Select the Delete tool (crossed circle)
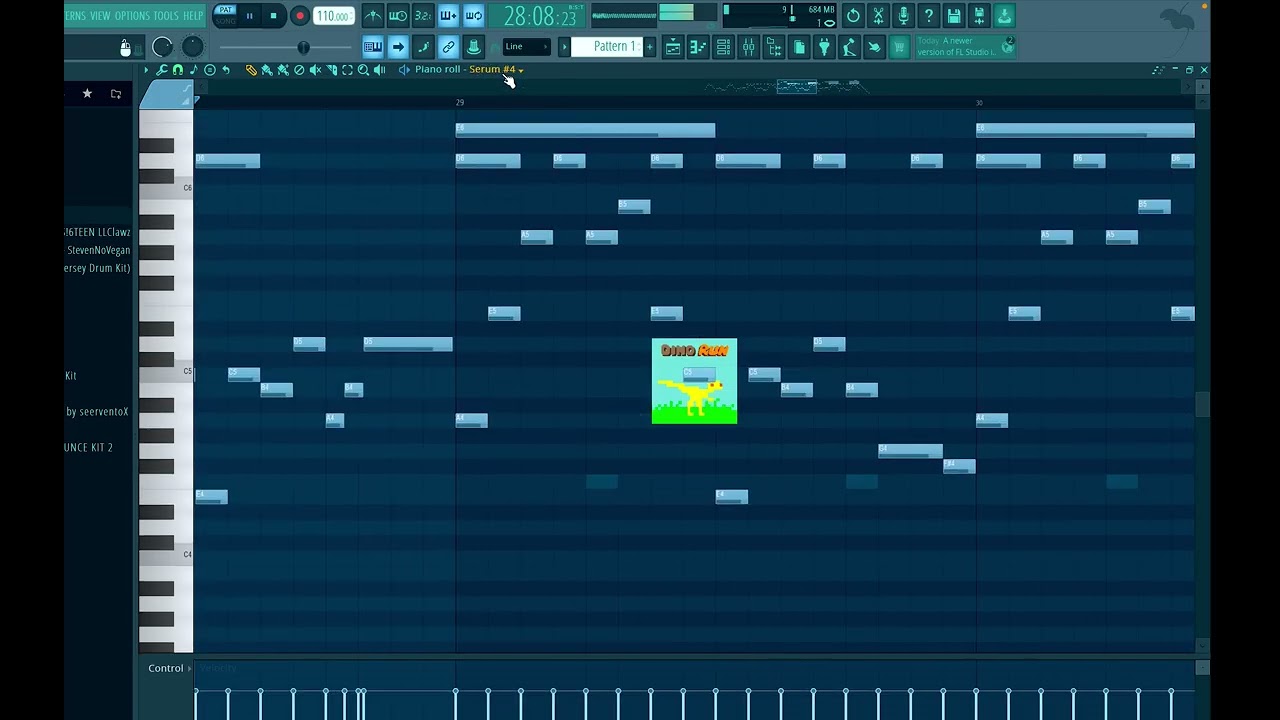The height and width of the screenshot is (720, 1280). click(299, 70)
